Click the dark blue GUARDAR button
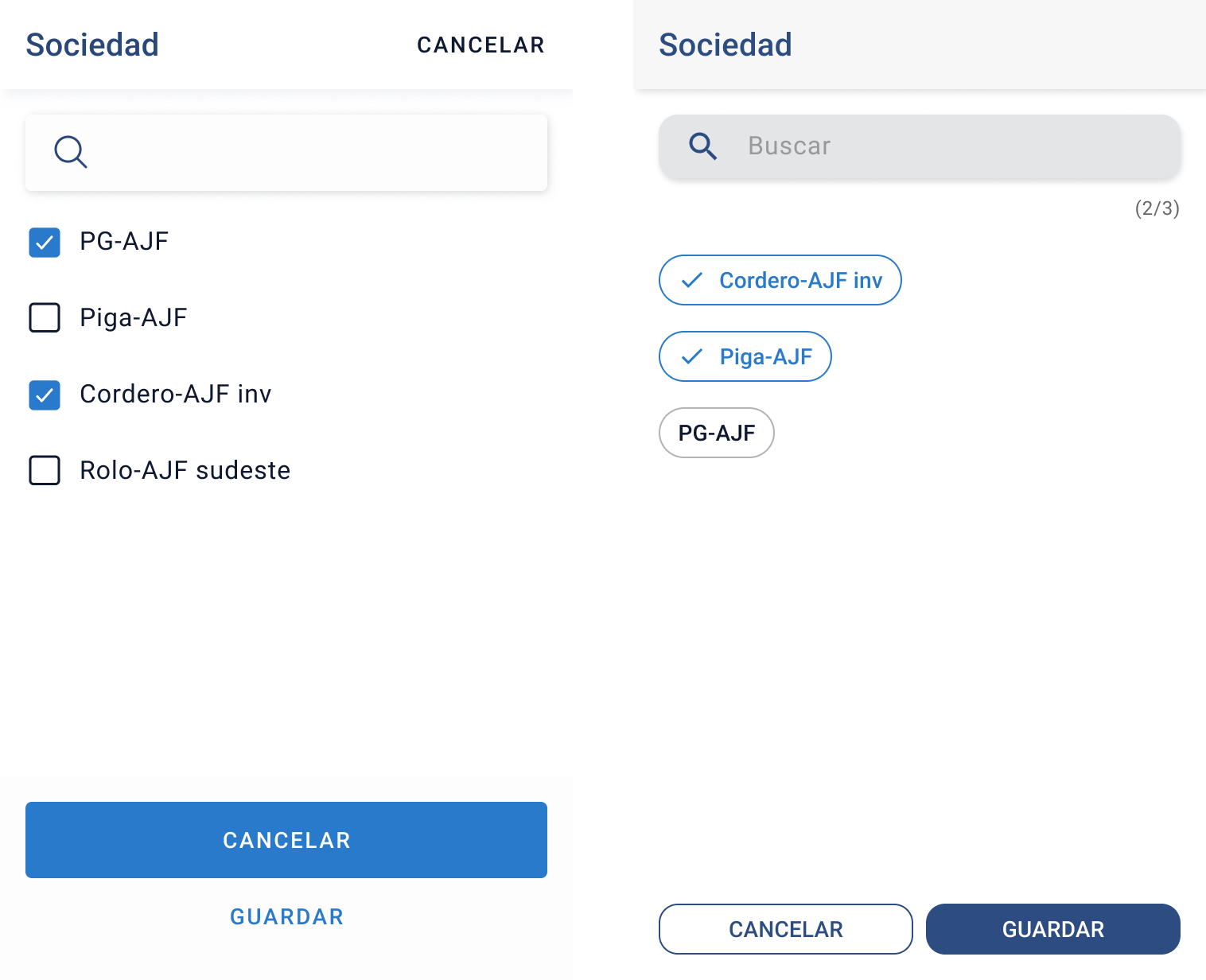 point(1053,929)
